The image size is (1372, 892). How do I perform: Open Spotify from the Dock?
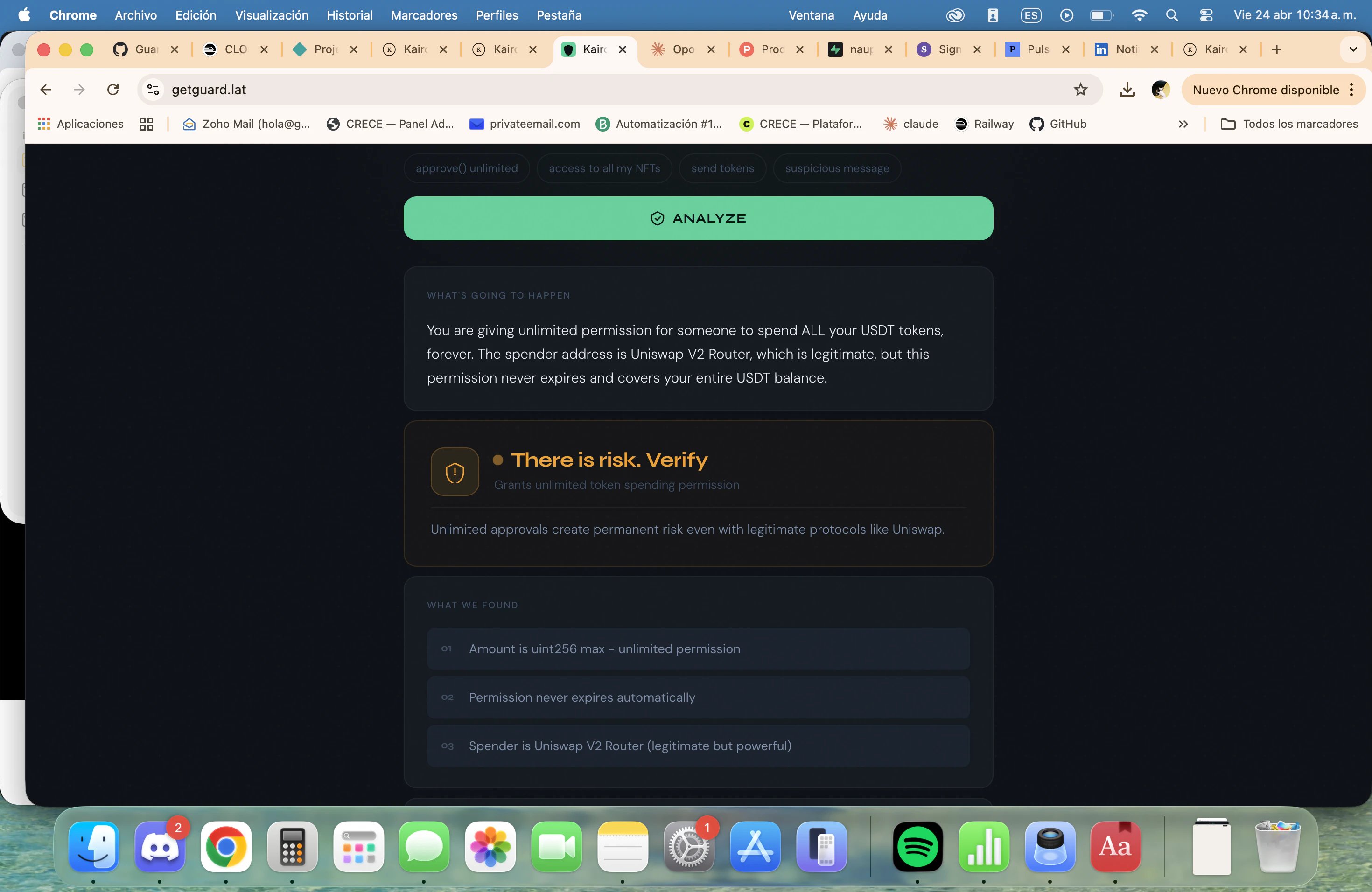pyautogui.click(x=917, y=847)
